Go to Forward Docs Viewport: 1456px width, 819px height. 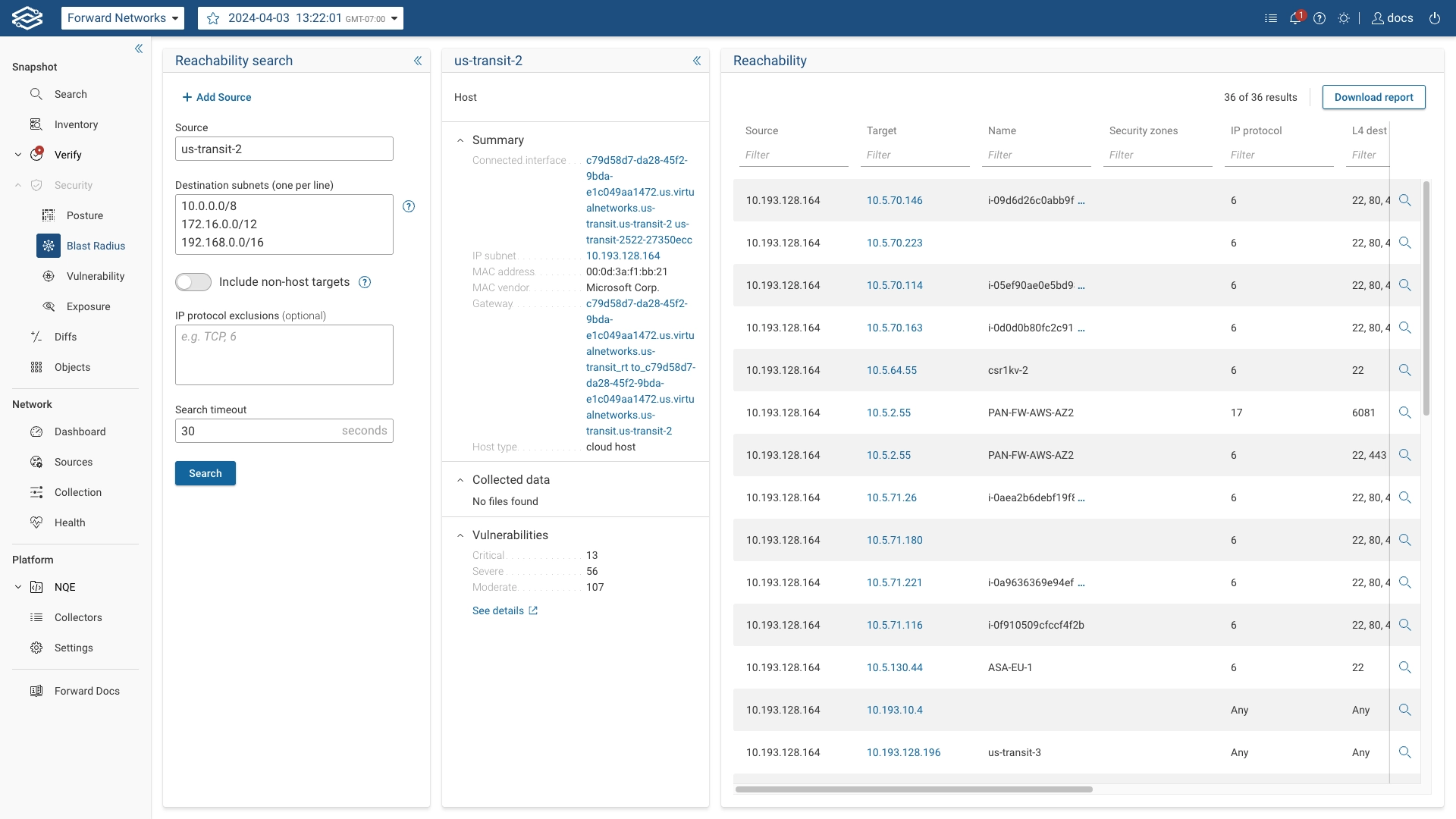86,691
